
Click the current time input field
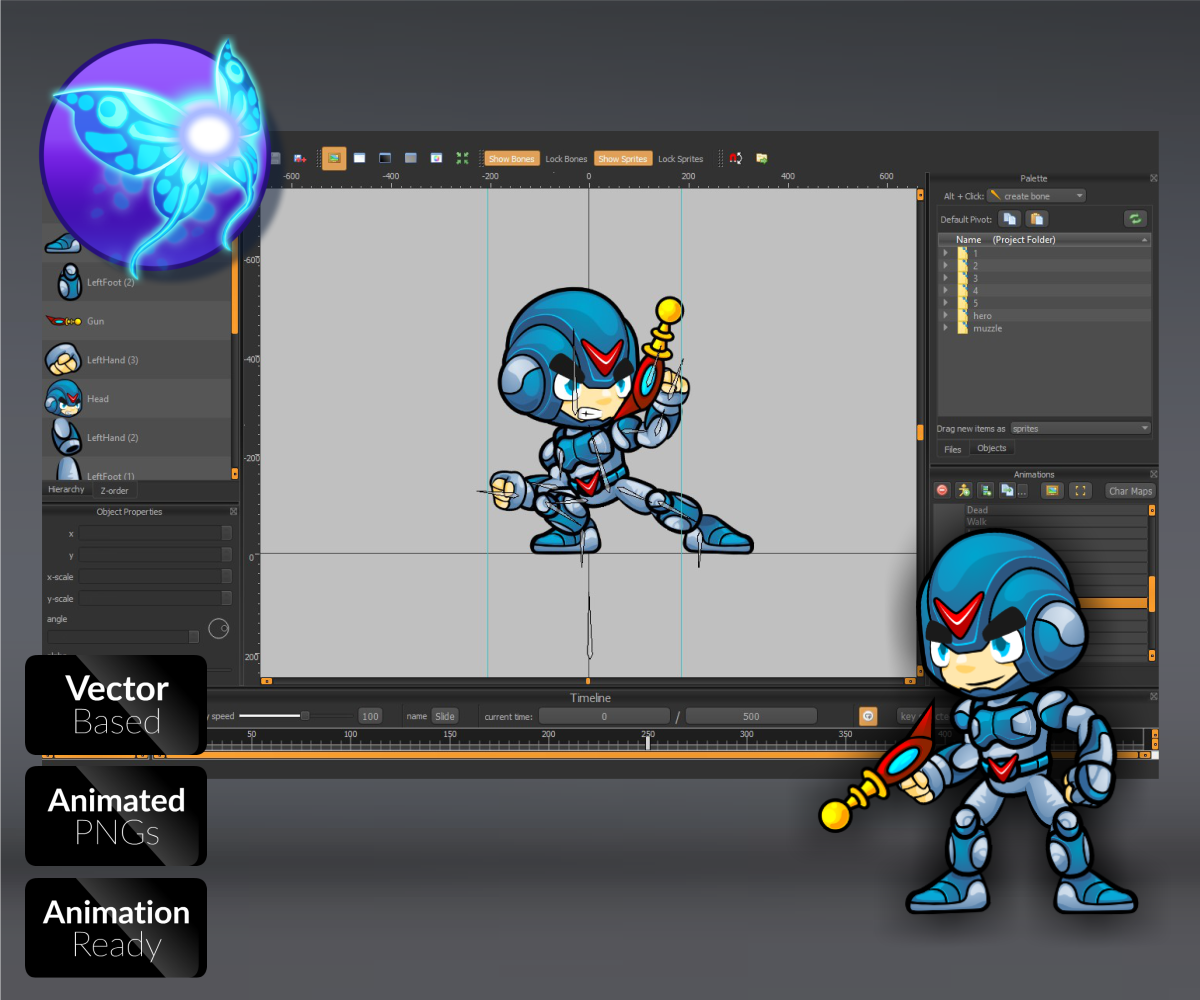click(604, 716)
